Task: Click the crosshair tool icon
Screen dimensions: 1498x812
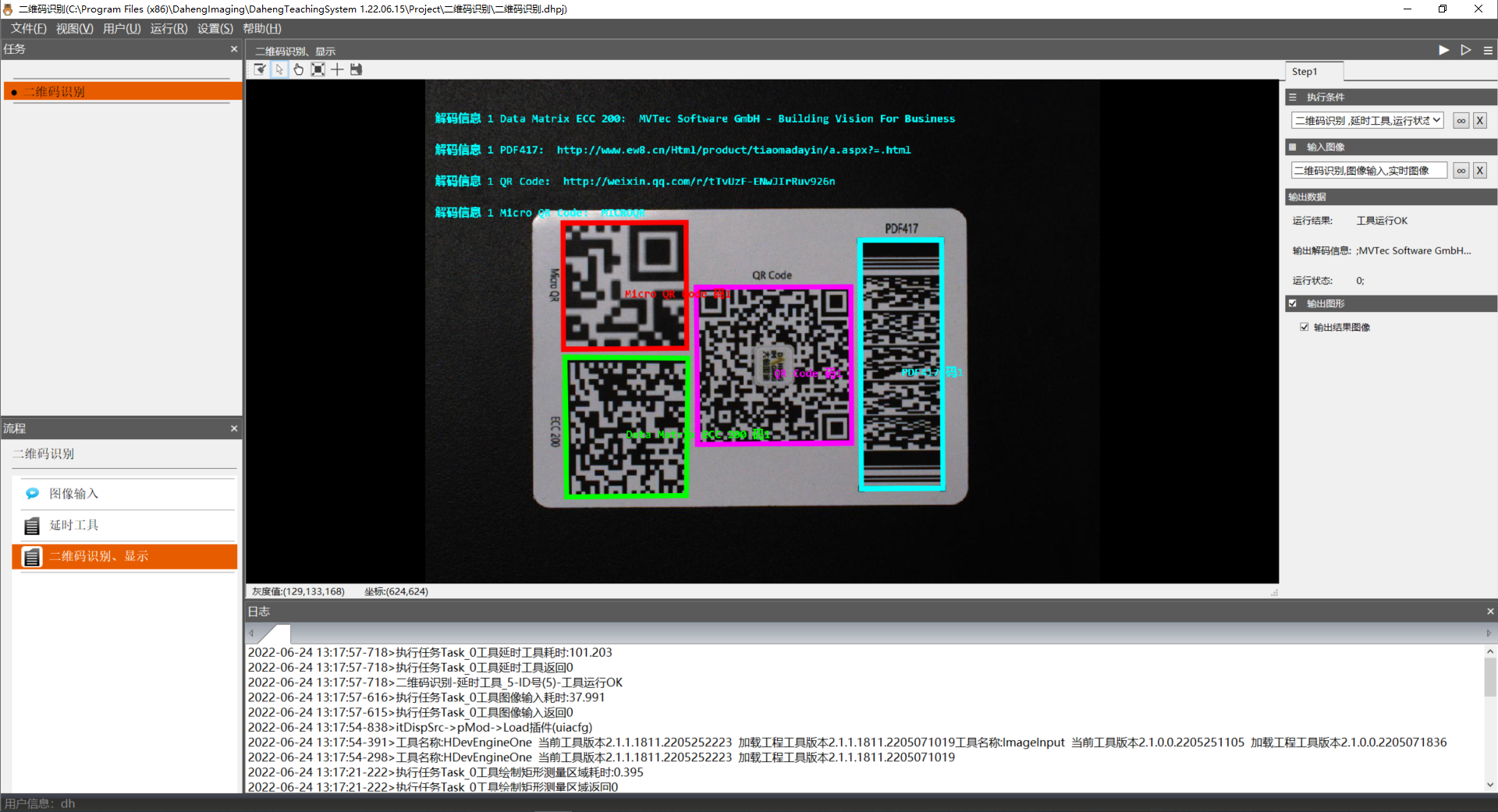Action: pos(337,69)
